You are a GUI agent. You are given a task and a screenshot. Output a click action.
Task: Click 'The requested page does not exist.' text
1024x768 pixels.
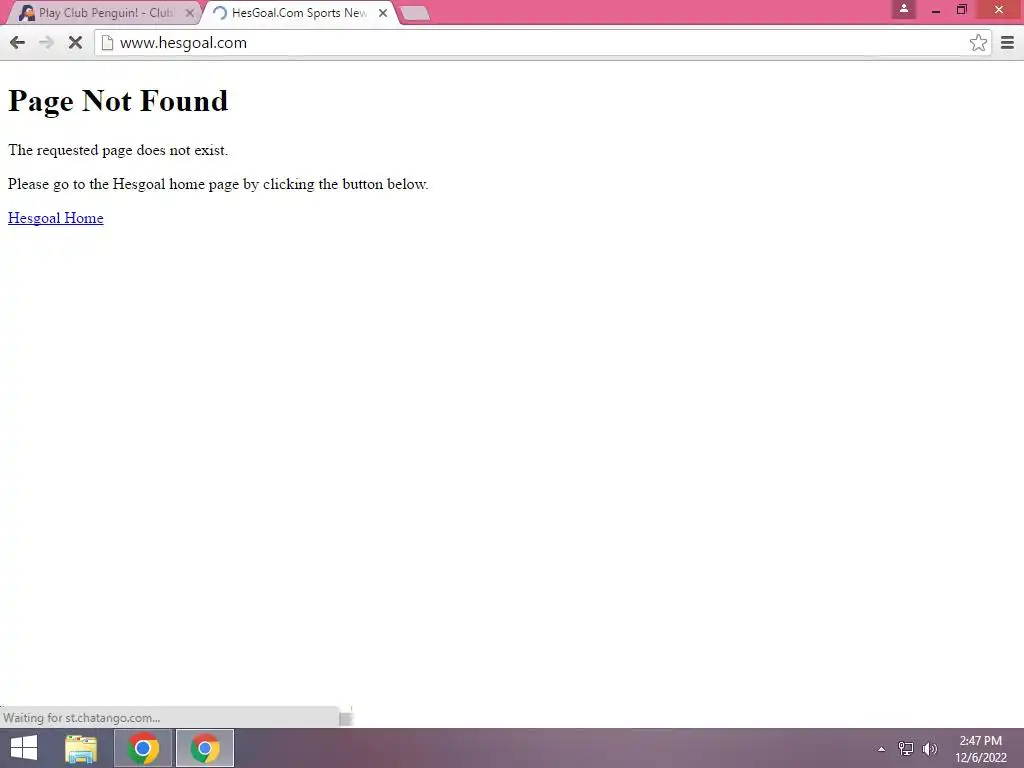tap(118, 150)
